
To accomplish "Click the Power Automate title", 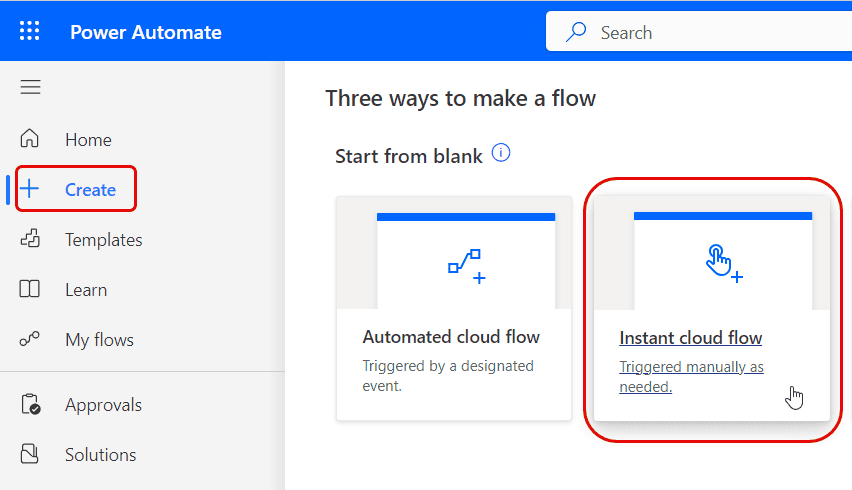I will (146, 32).
